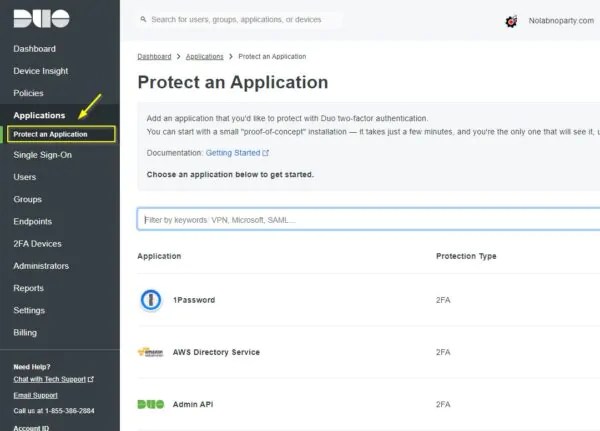Click Chat with Tech Support link
This screenshot has width=600, height=431.
tap(49, 379)
